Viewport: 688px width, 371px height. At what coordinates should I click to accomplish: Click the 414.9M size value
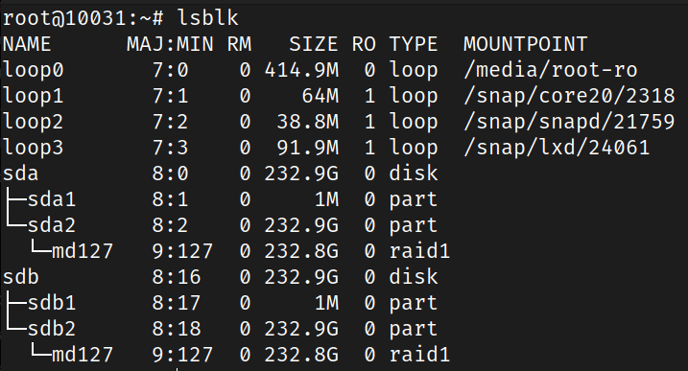pyautogui.click(x=301, y=70)
